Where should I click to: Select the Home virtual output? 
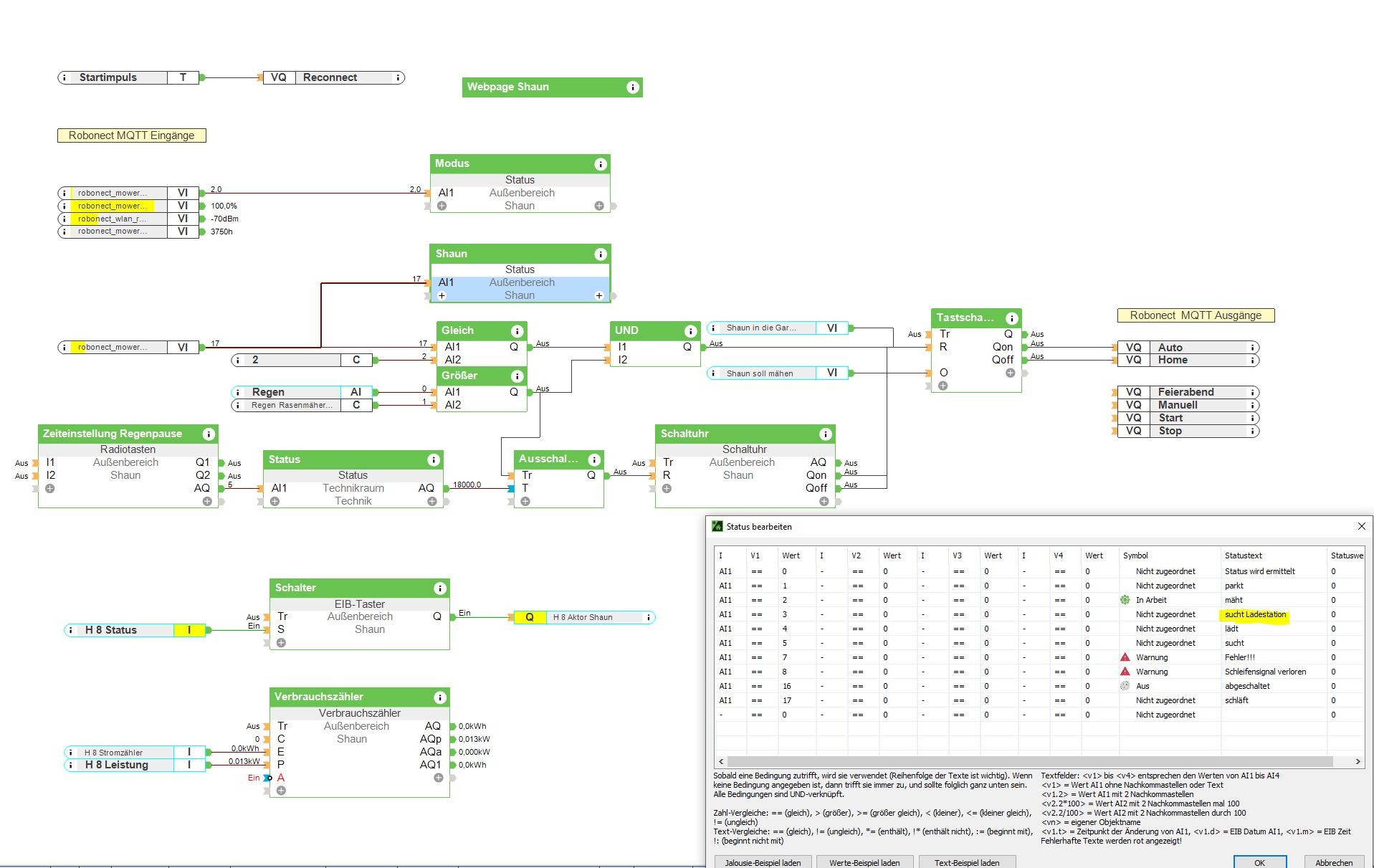tap(1188, 360)
